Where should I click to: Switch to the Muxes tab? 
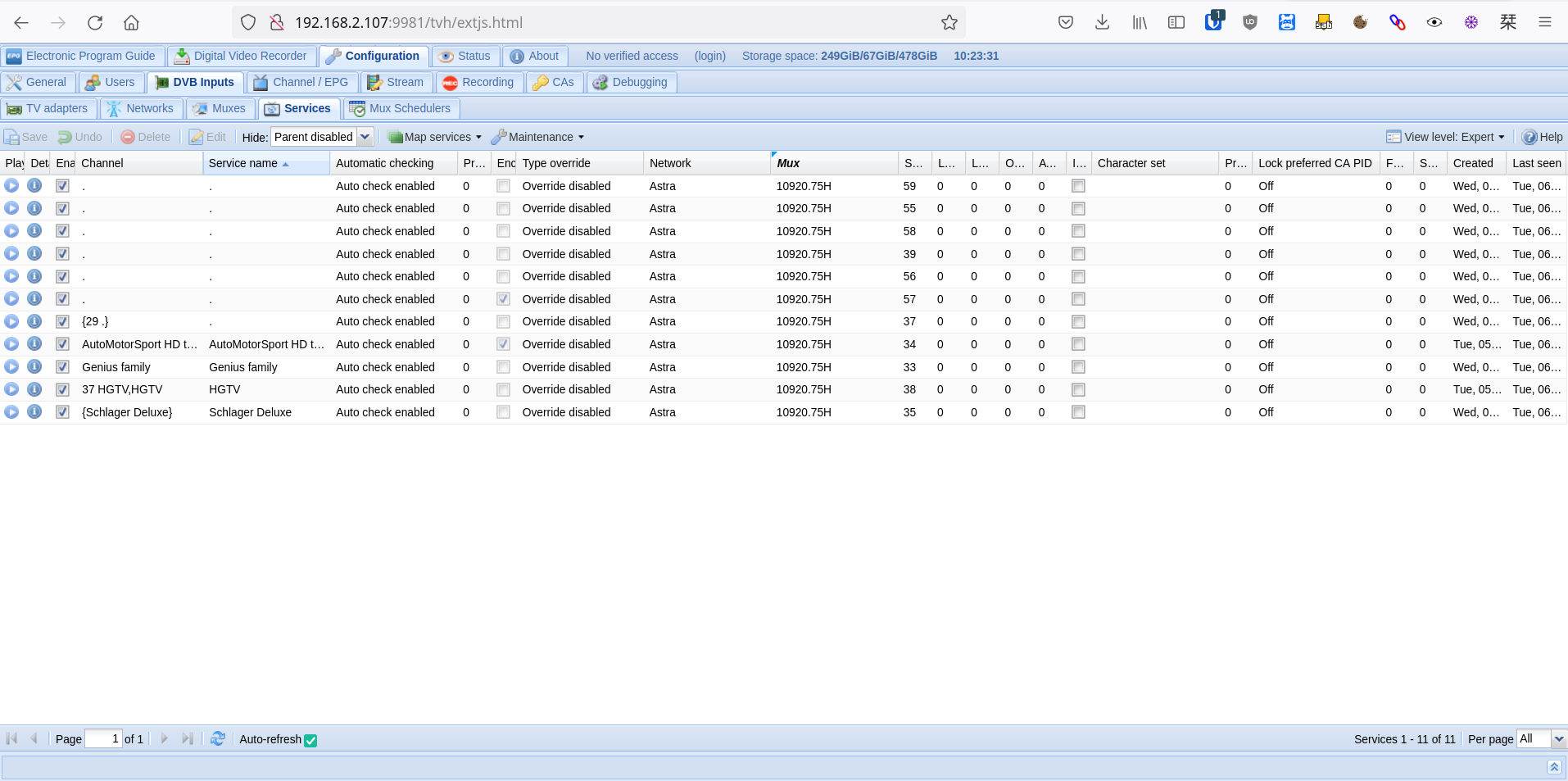[x=220, y=108]
